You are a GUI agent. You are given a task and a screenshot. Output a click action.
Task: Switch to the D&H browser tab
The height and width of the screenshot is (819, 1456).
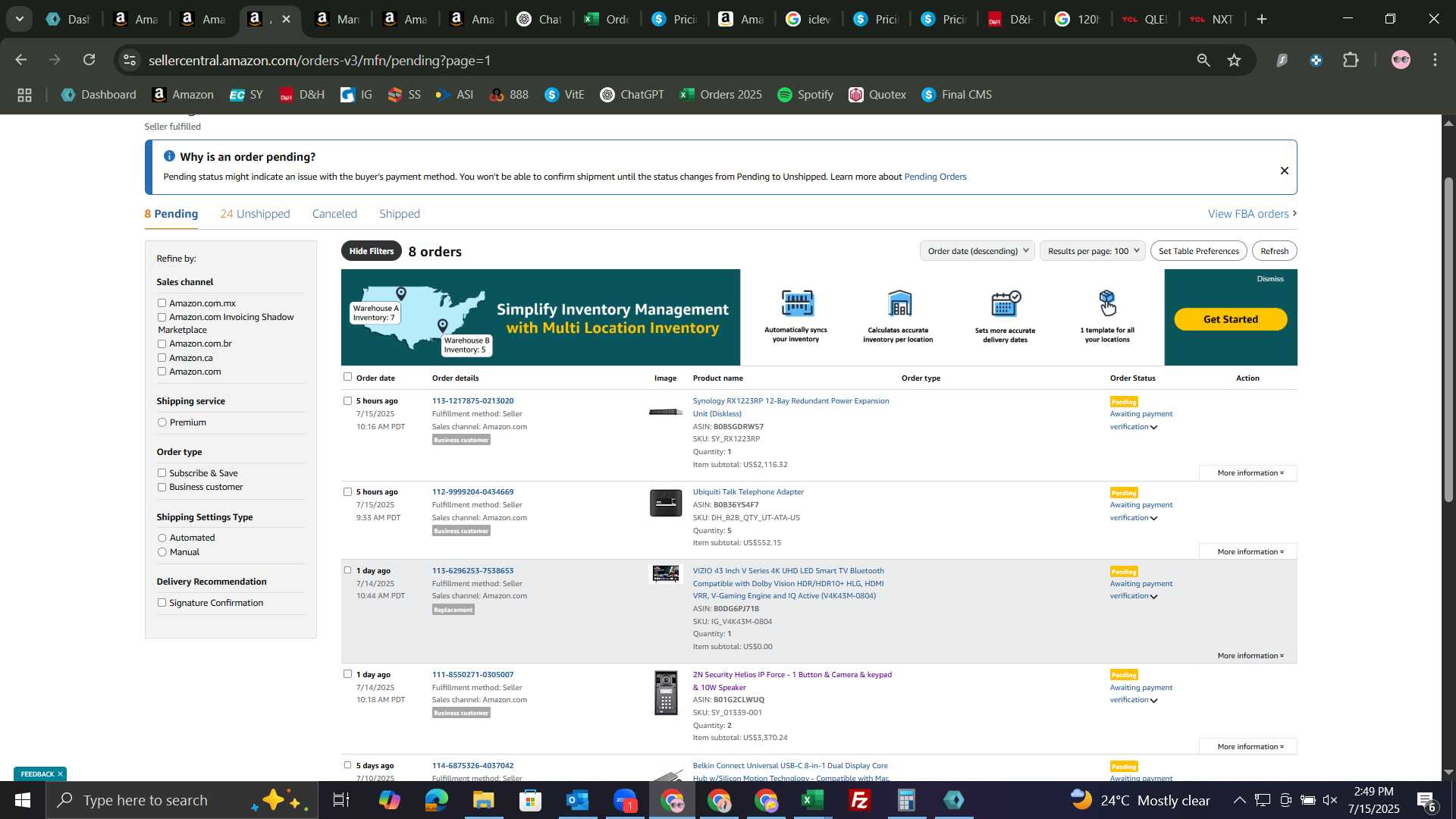coord(1011,19)
